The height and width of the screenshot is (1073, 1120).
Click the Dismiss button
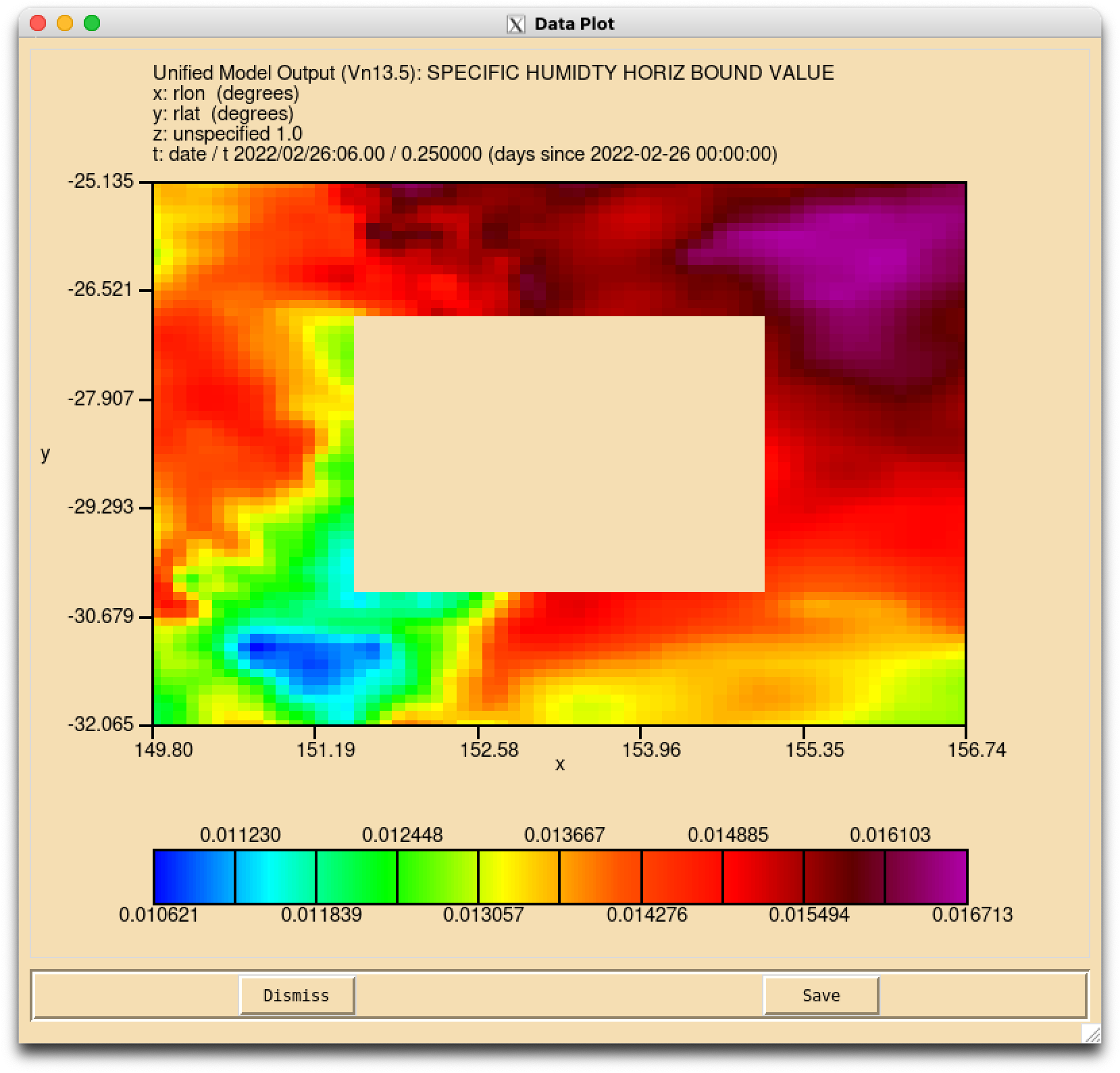tap(297, 995)
